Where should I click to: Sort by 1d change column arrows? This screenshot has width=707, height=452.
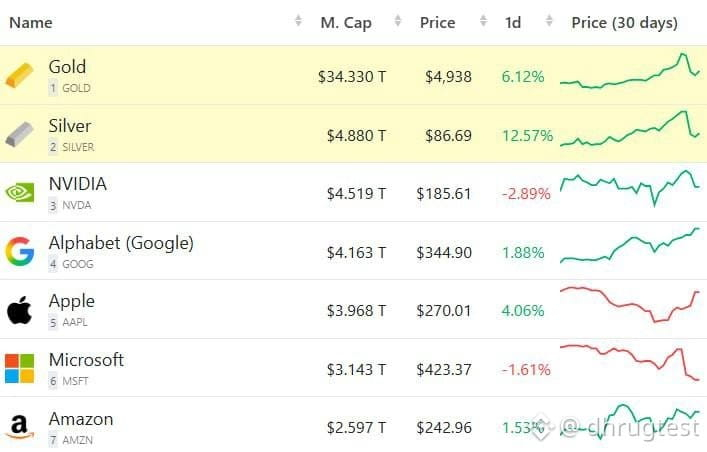point(547,22)
